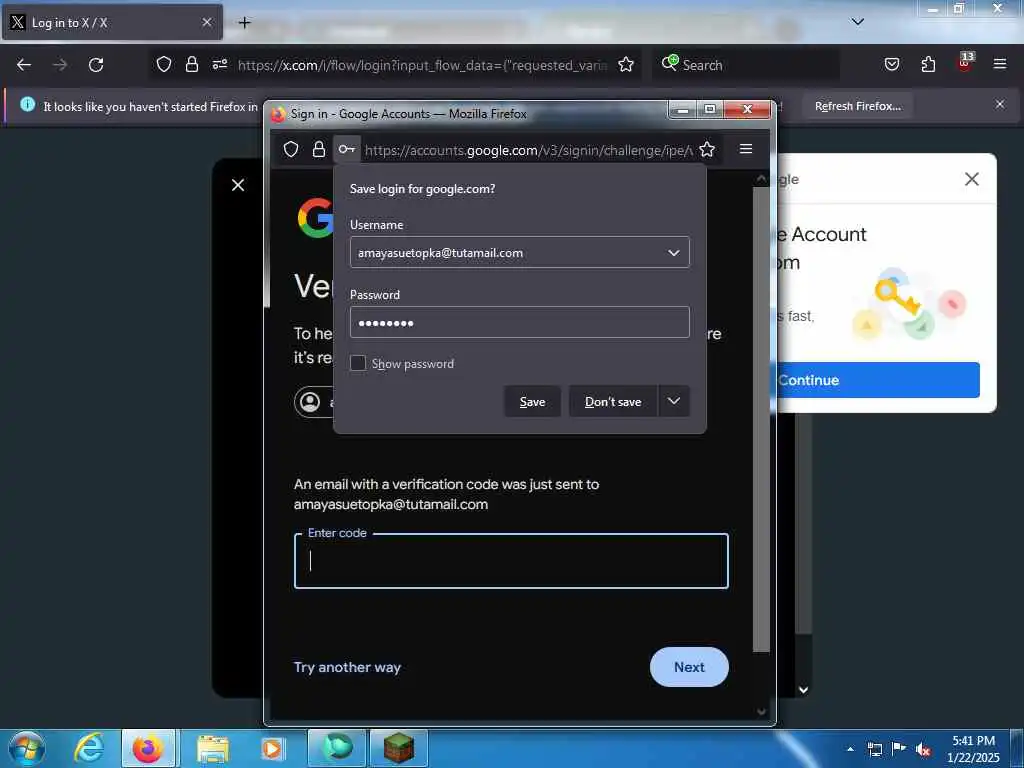Click the x.com address bar URL
The height and width of the screenshot is (768, 1024).
pyautogui.click(x=422, y=65)
